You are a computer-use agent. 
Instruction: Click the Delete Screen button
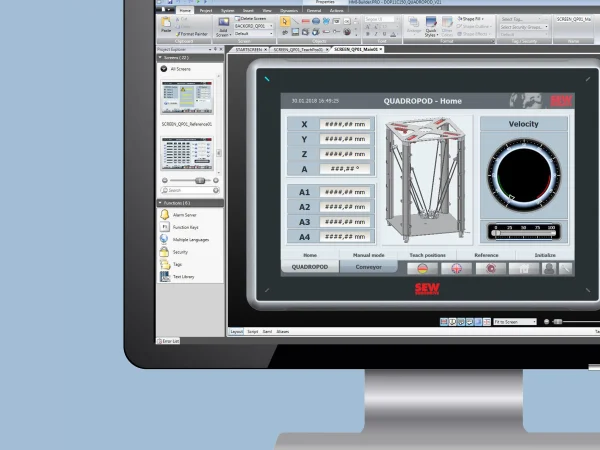tap(250, 18)
